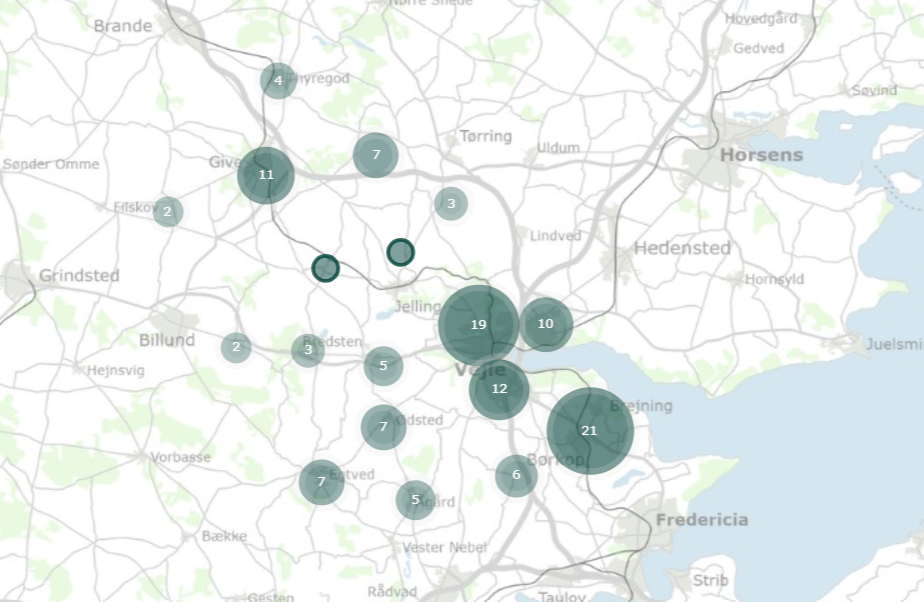Click the 7 cluster marker at Ødsted

[383, 427]
